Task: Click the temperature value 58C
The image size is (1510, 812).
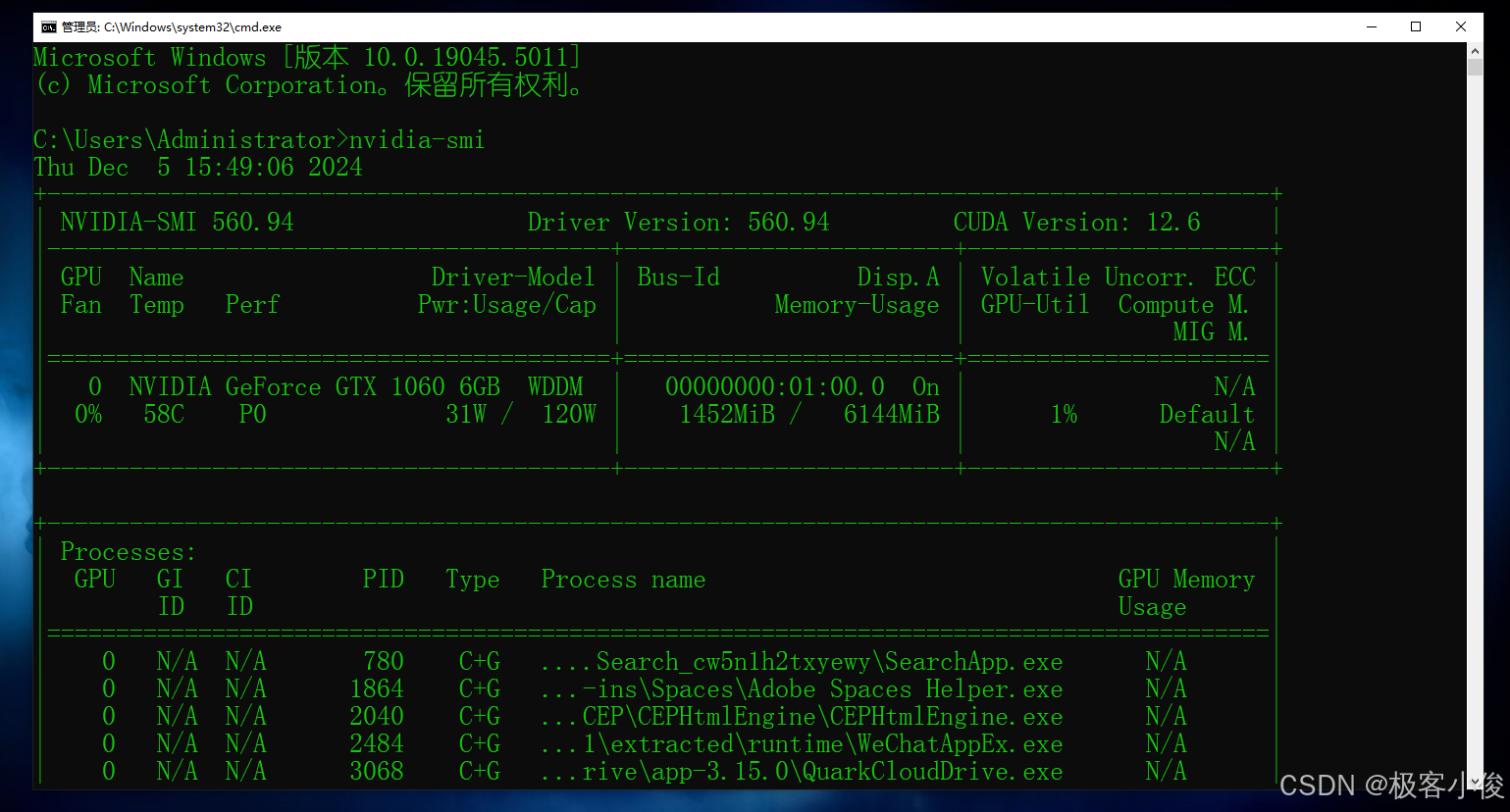Action: pos(164,415)
